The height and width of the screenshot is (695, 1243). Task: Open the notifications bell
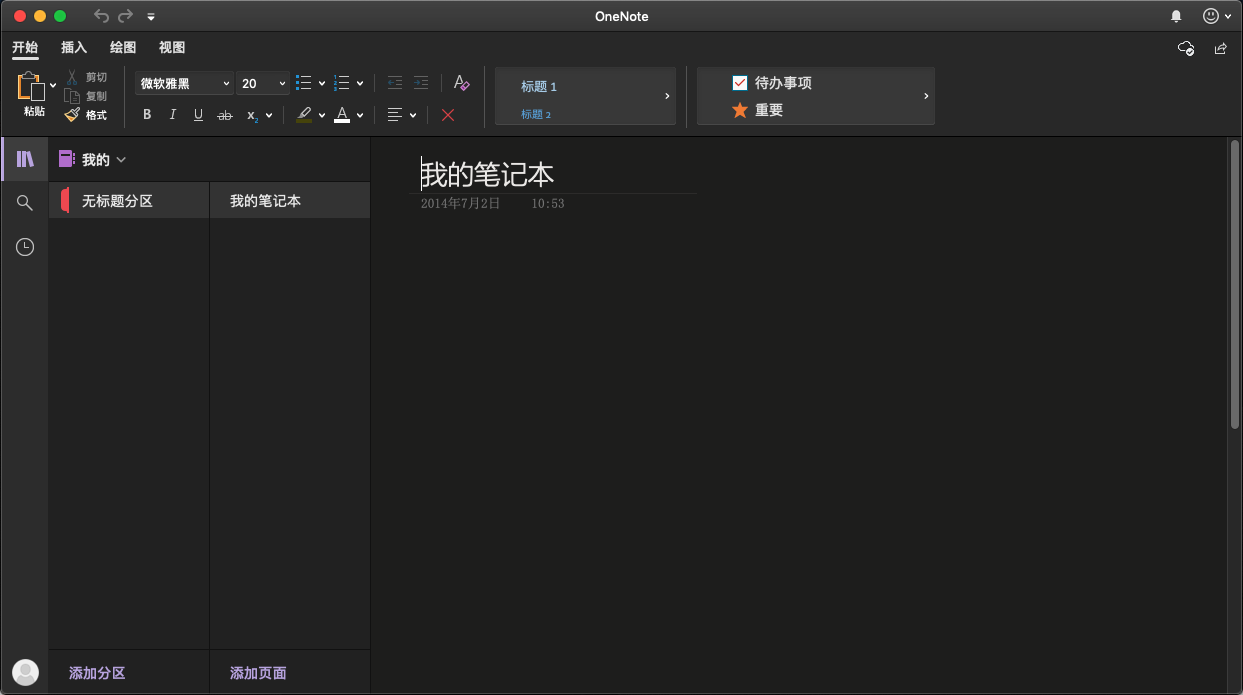tap(1176, 16)
